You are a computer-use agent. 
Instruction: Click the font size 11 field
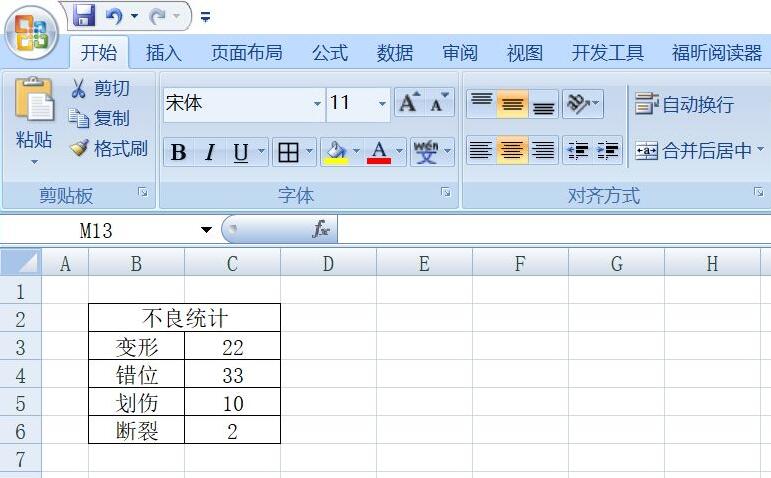click(351, 104)
